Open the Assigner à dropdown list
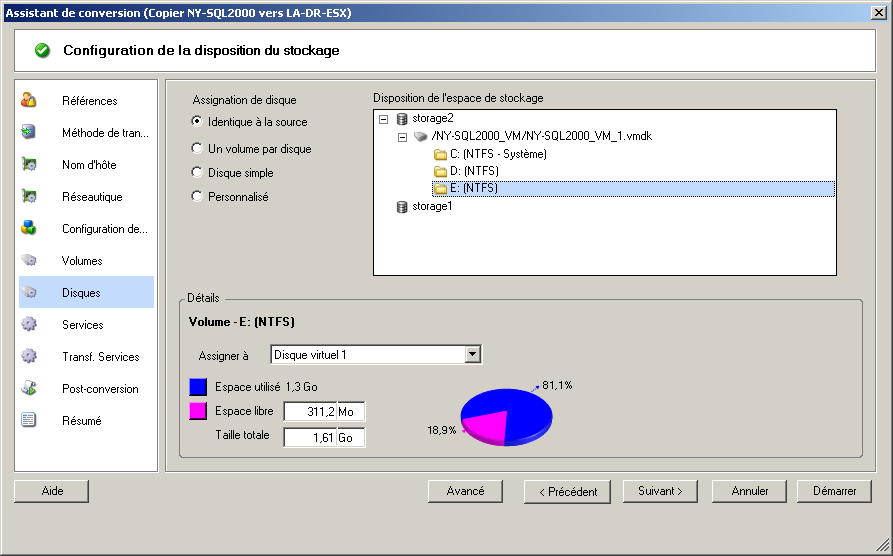 pos(472,354)
